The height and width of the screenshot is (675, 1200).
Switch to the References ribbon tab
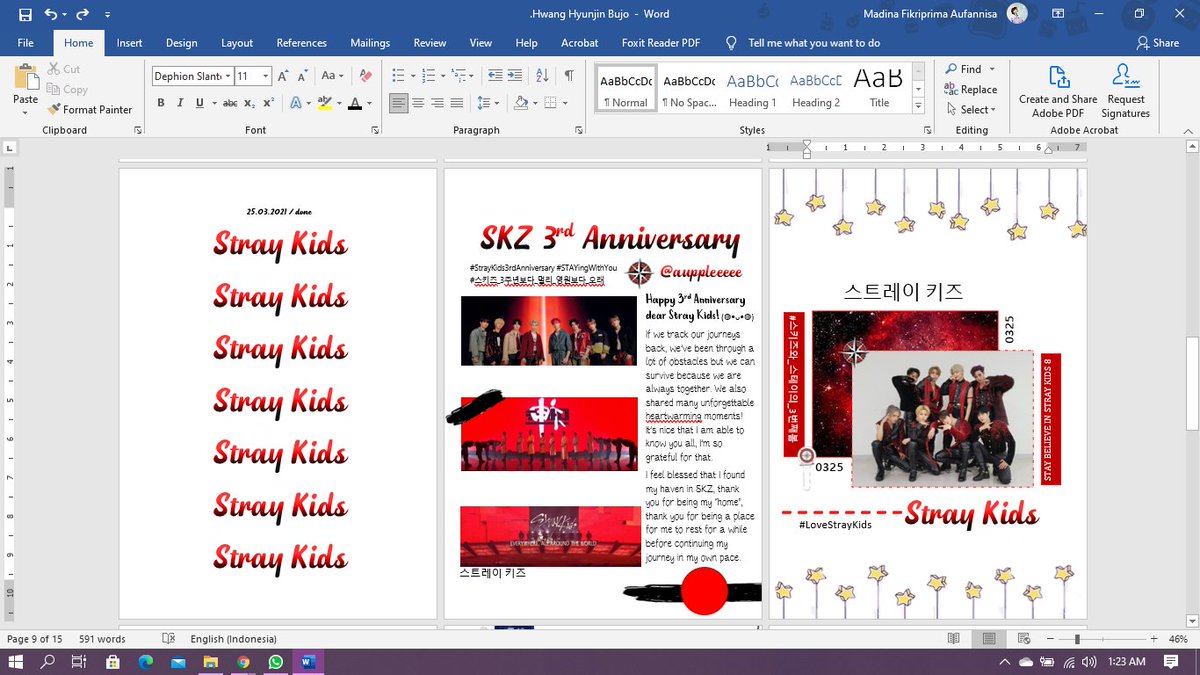click(x=301, y=43)
